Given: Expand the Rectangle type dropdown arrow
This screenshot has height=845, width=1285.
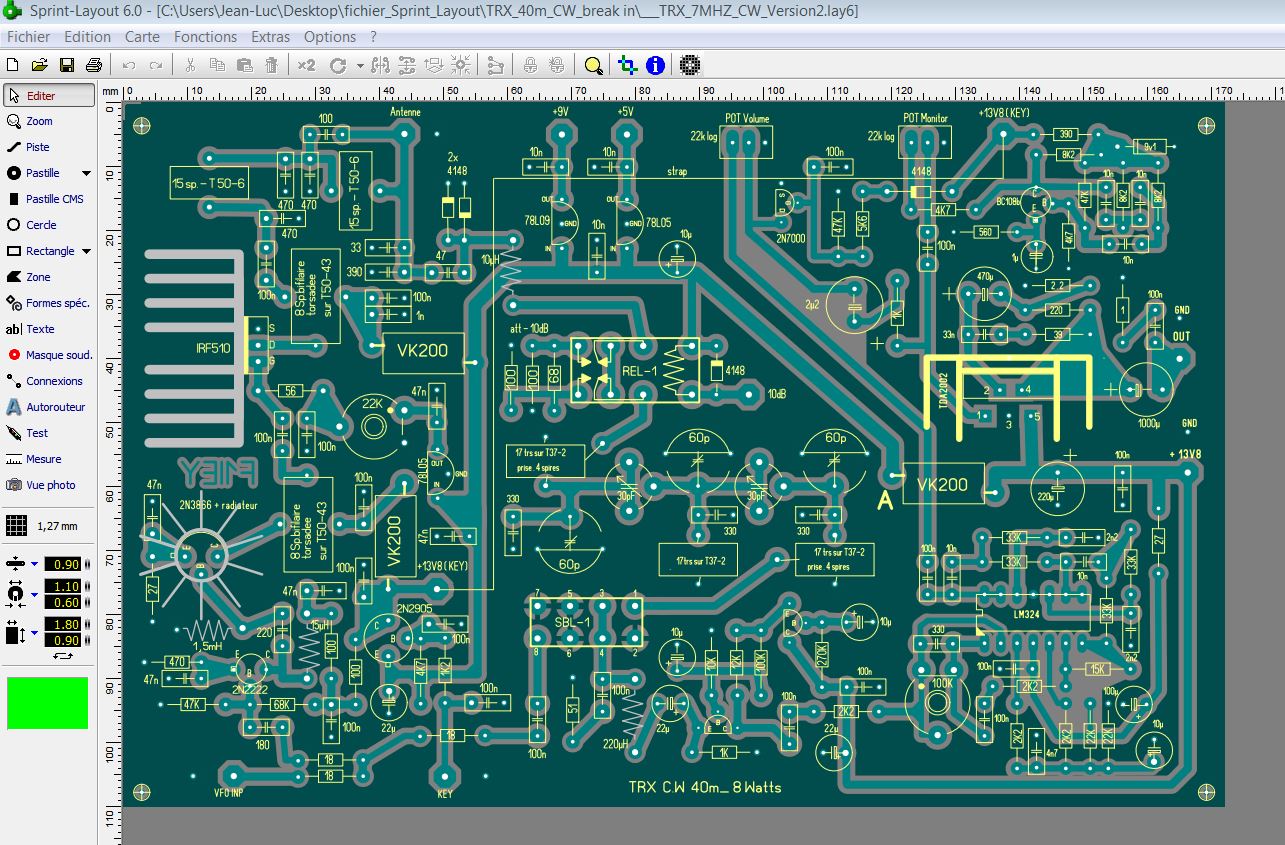Looking at the screenshot, I should click(x=86, y=251).
